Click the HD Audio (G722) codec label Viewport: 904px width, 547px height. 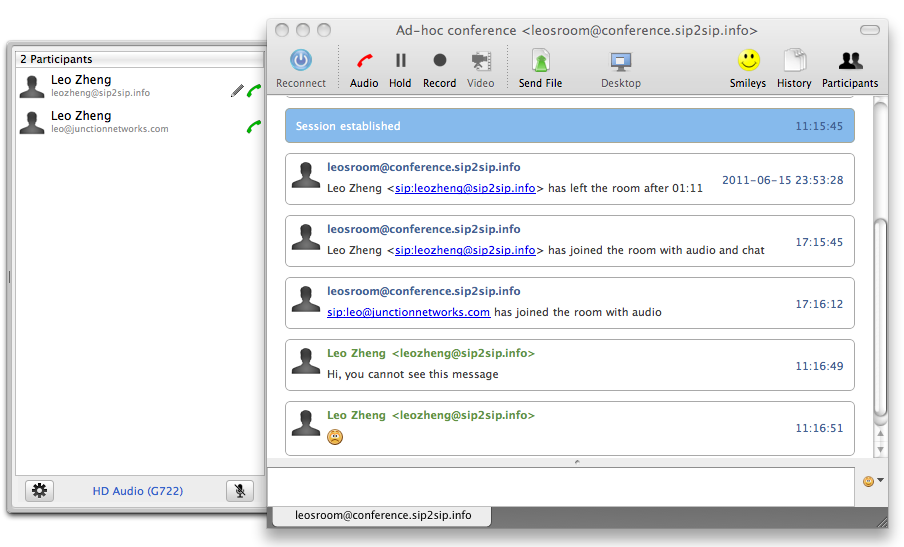(x=138, y=491)
